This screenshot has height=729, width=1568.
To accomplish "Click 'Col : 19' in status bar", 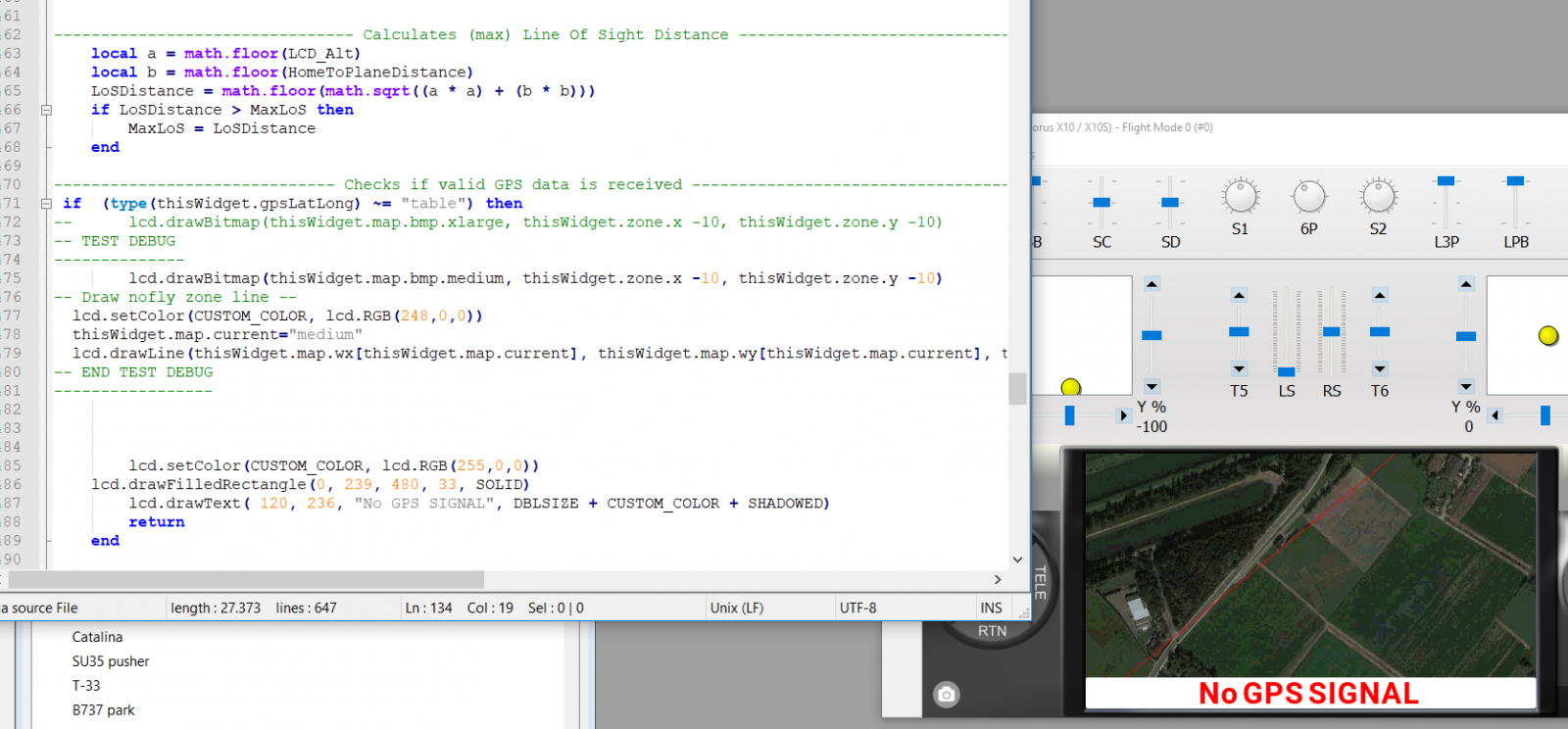I will (x=490, y=608).
